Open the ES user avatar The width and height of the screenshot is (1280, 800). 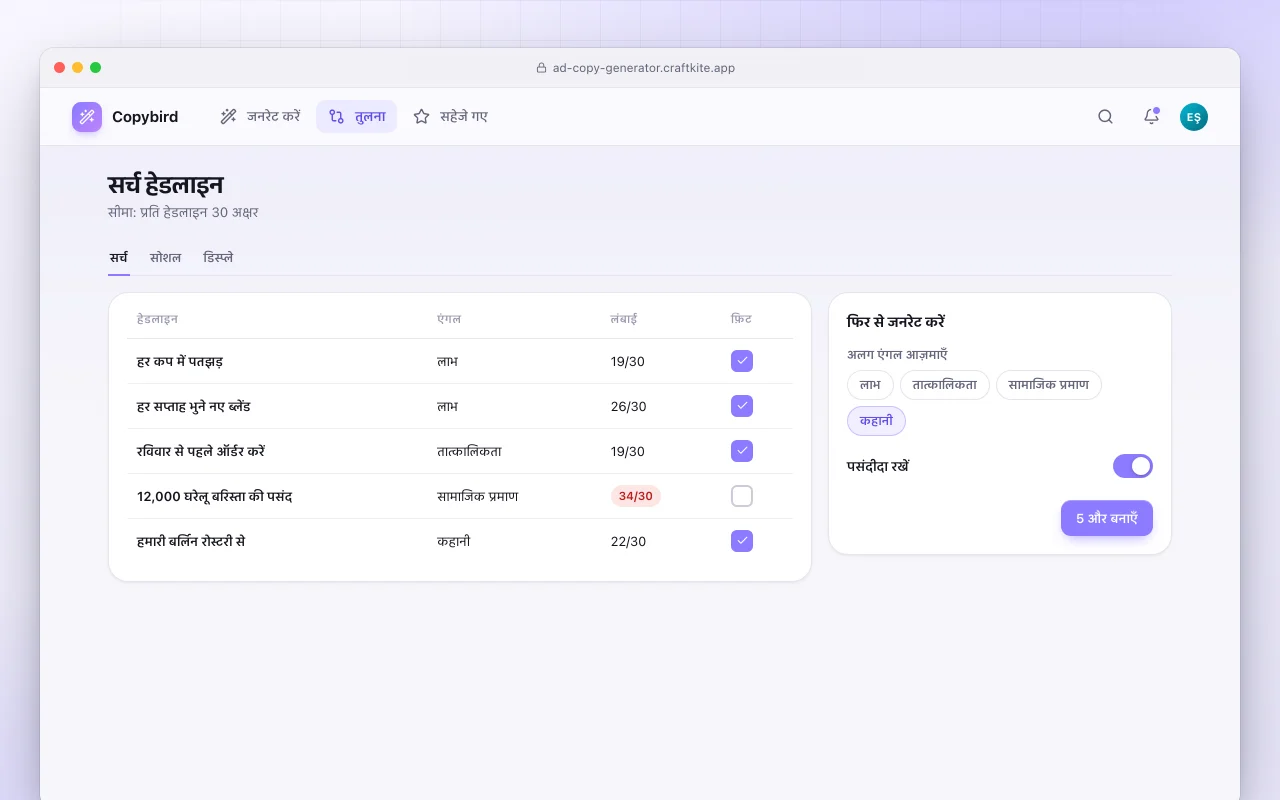(1194, 117)
